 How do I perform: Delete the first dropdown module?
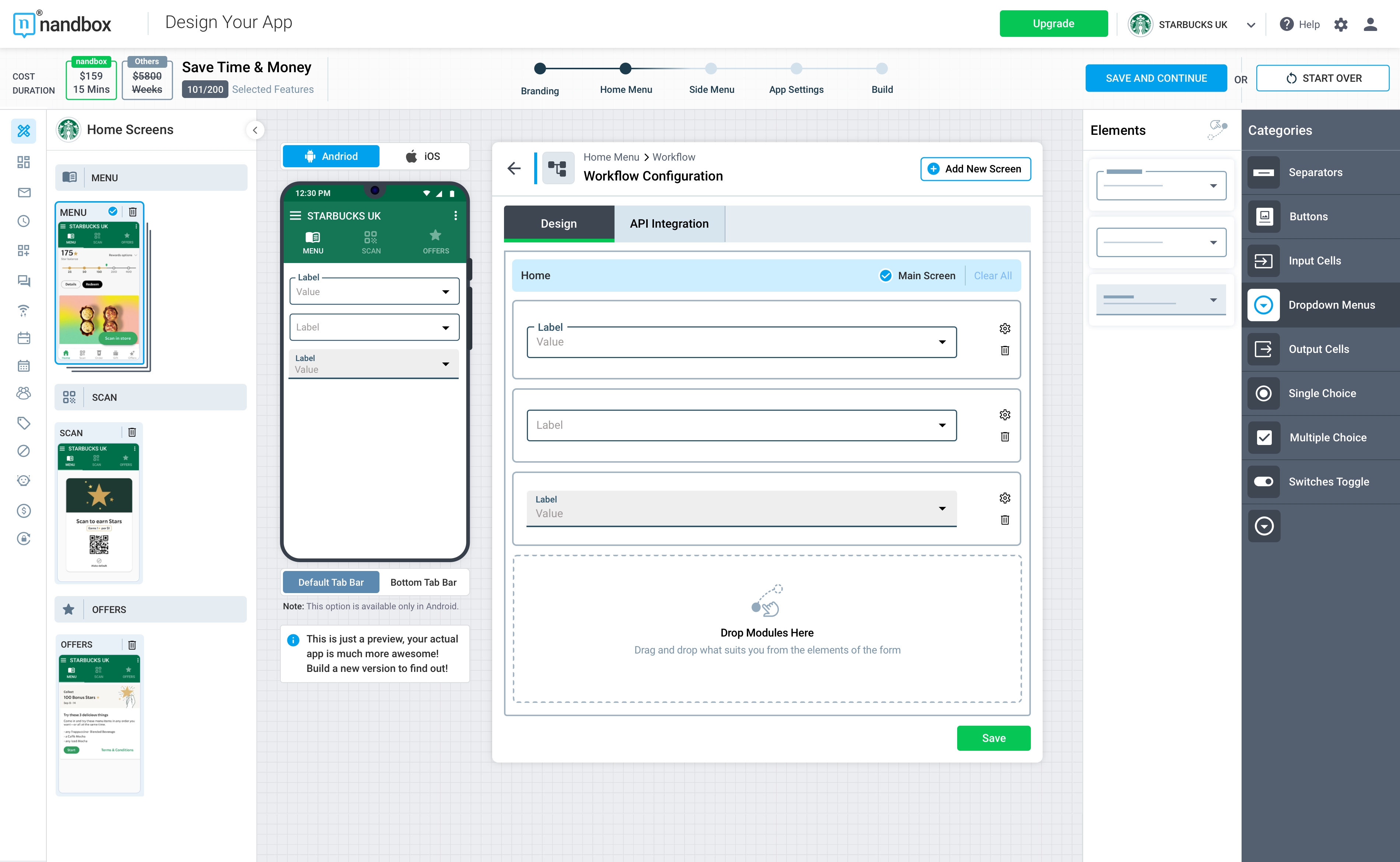[1005, 351]
